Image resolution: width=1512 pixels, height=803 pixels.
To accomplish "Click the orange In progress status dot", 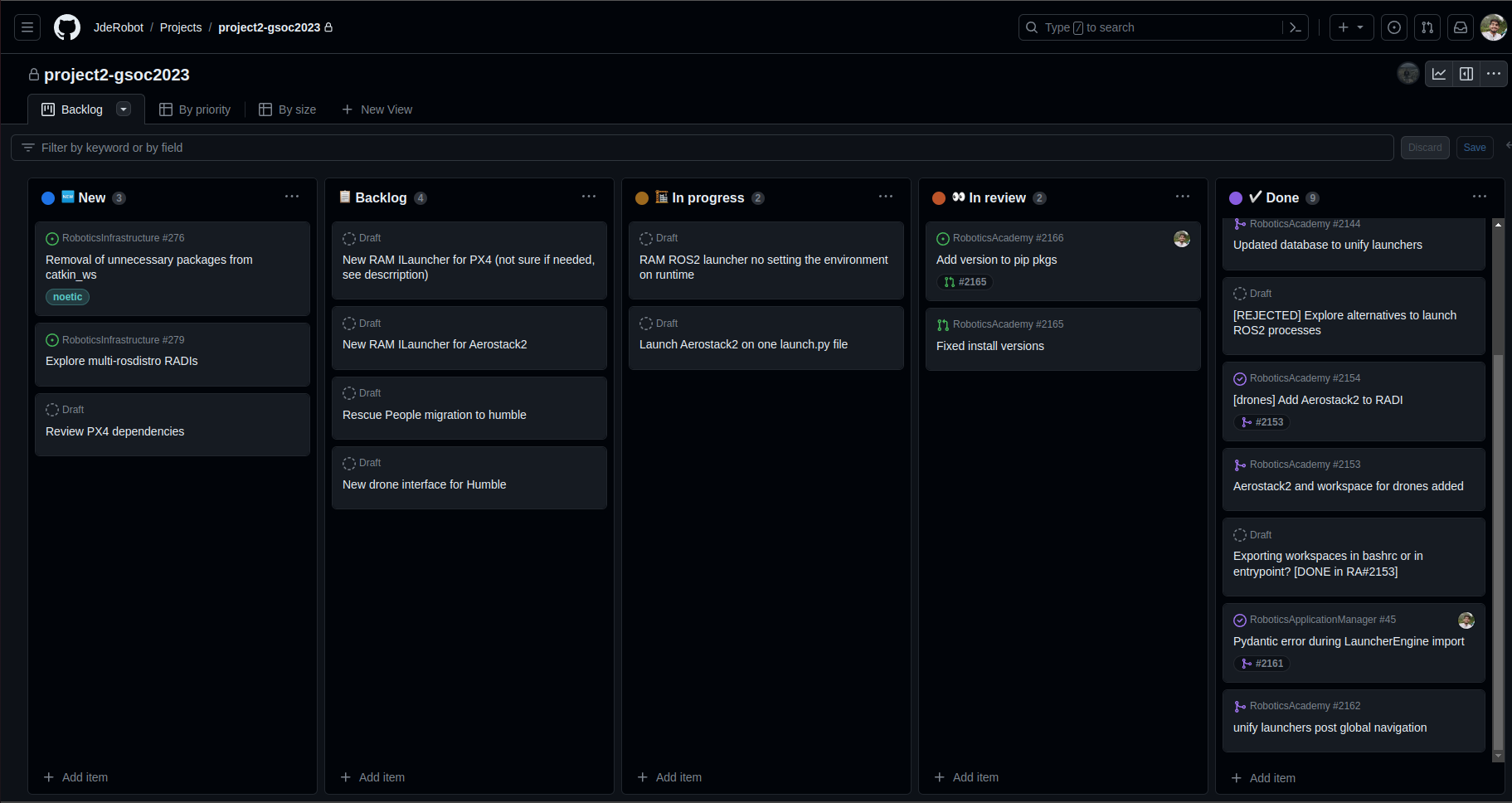I will [x=642, y=198].
